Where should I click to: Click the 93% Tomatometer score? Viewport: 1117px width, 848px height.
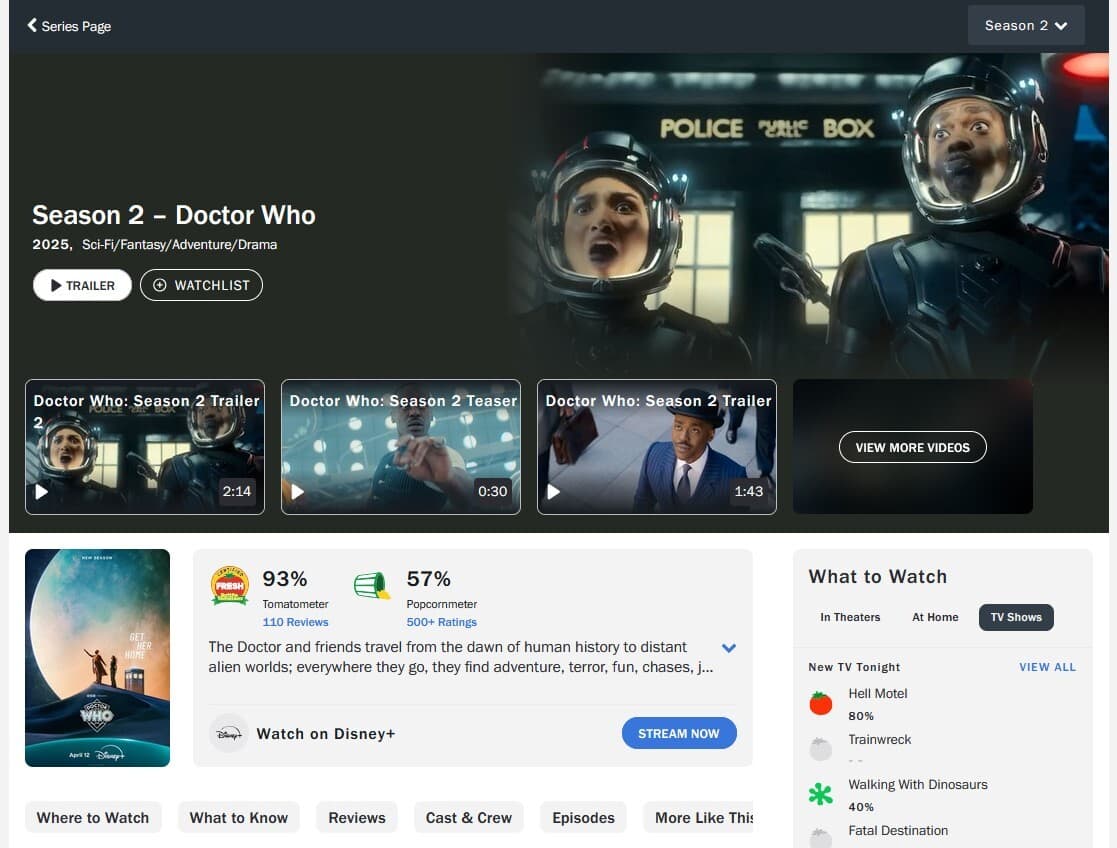coord(284,579)
